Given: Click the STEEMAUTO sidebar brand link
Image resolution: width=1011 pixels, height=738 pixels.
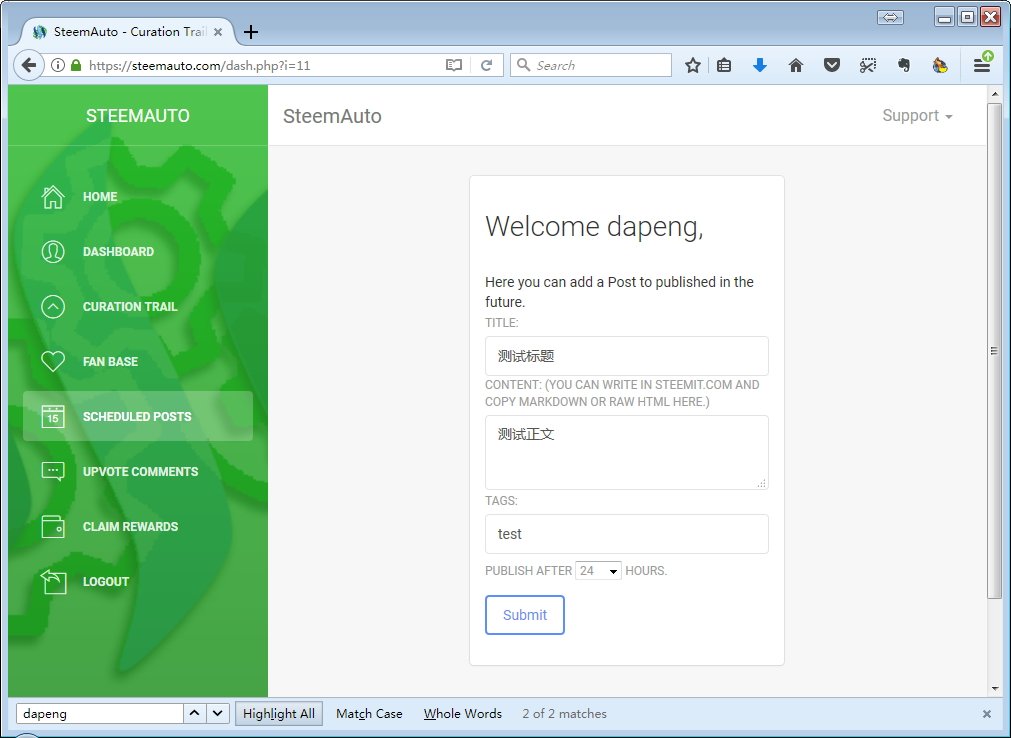Looking at the screenshot, I should pos(138,115).
